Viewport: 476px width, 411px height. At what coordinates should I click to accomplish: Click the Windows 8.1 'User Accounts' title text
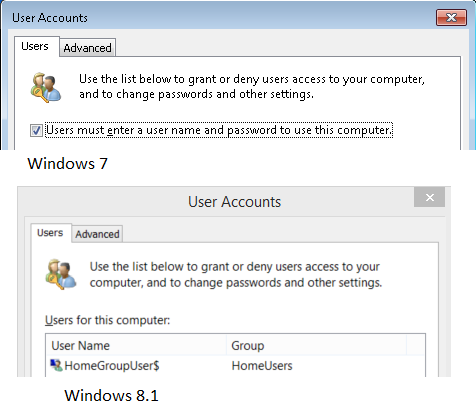234,202
